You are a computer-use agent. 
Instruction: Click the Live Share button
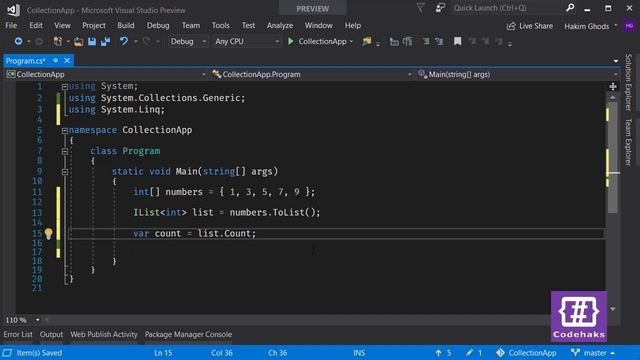click(x=530, y=26)
